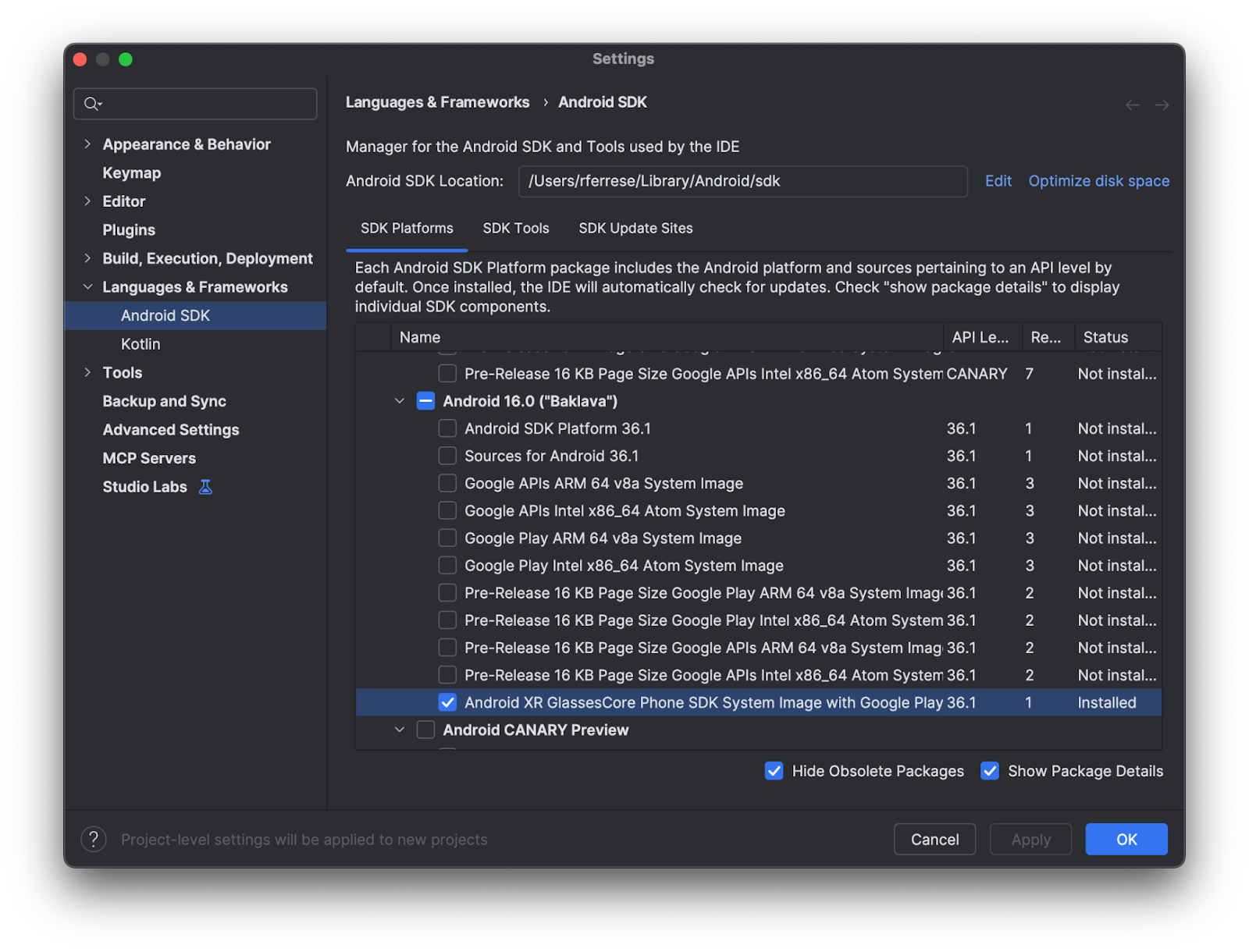Click the Studio Labs flask icon
Viewport: 1249px width, 952px height.
(x=205, y=486)
